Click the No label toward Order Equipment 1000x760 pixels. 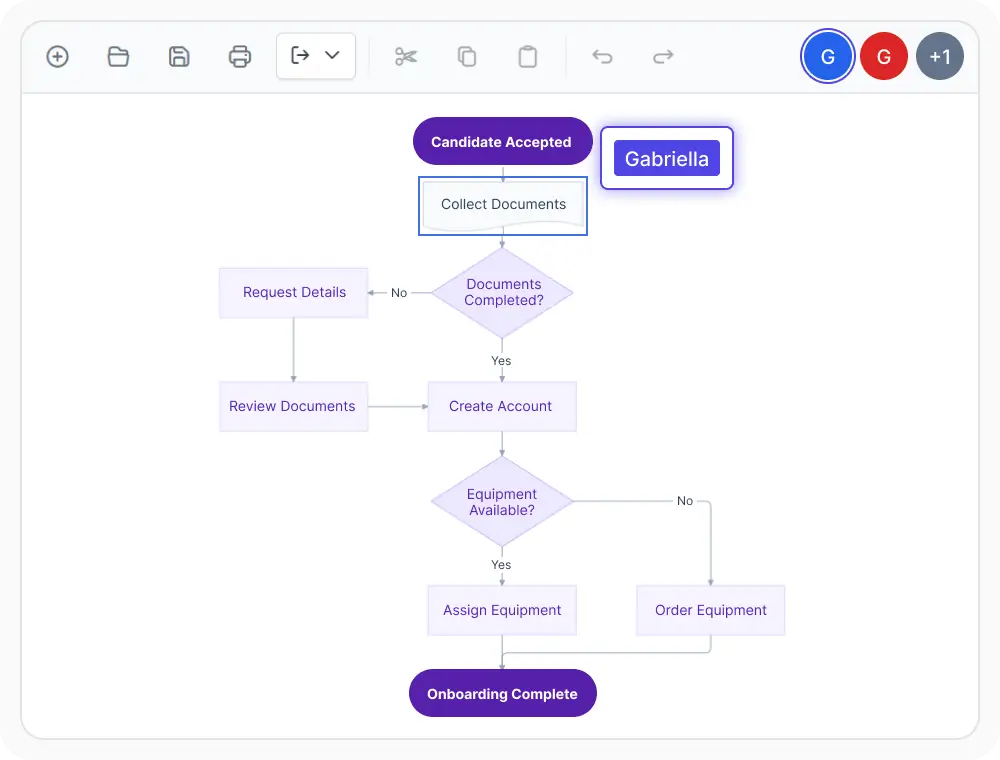click(x=685, y=501)
